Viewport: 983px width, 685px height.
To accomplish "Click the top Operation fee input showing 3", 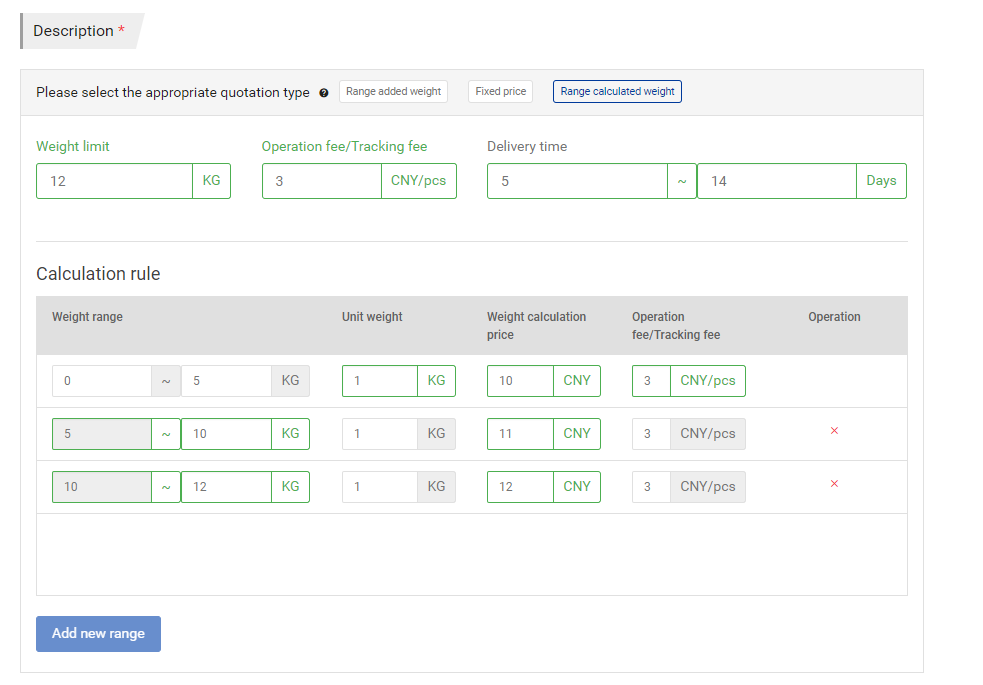I will [321, 182].
